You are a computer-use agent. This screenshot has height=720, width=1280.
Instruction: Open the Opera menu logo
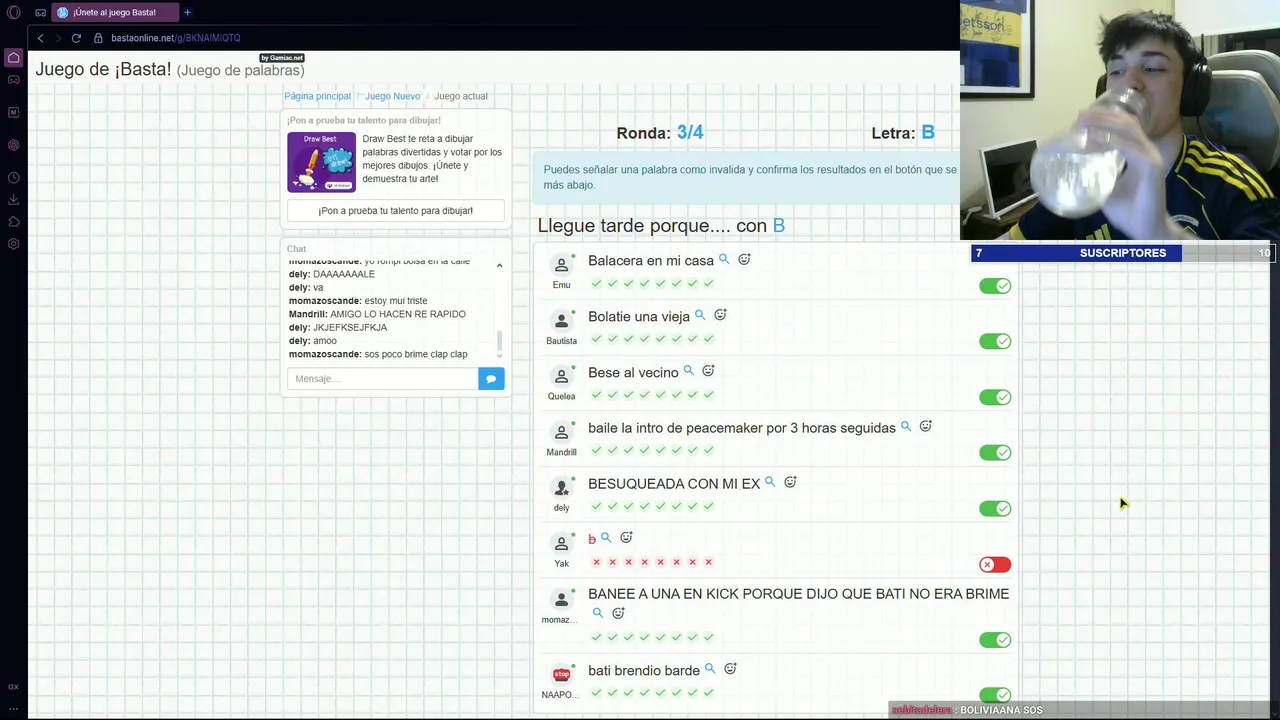coord(13,13)
